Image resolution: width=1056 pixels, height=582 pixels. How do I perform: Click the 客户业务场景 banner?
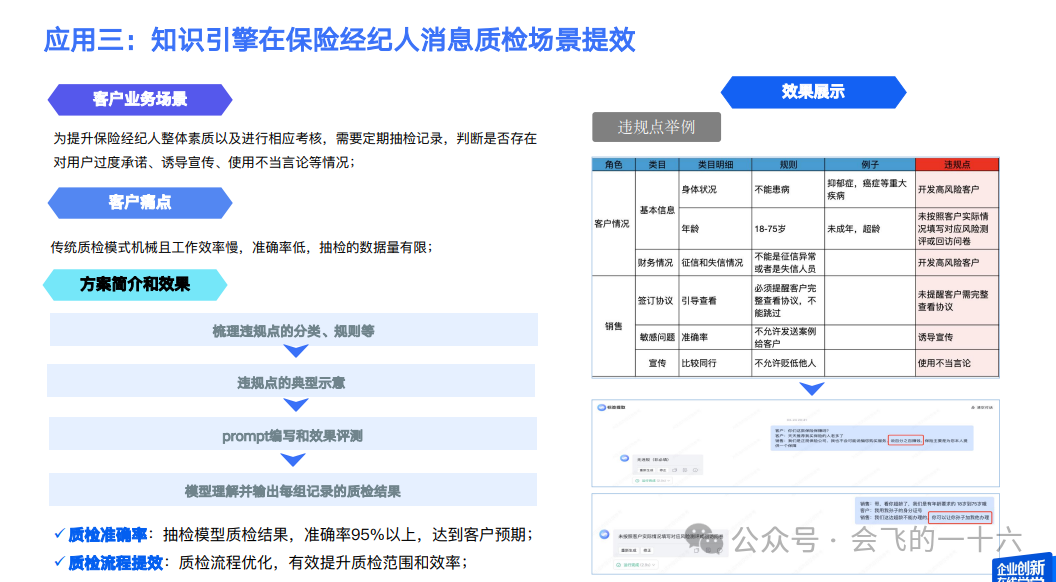tap(140, 100)
